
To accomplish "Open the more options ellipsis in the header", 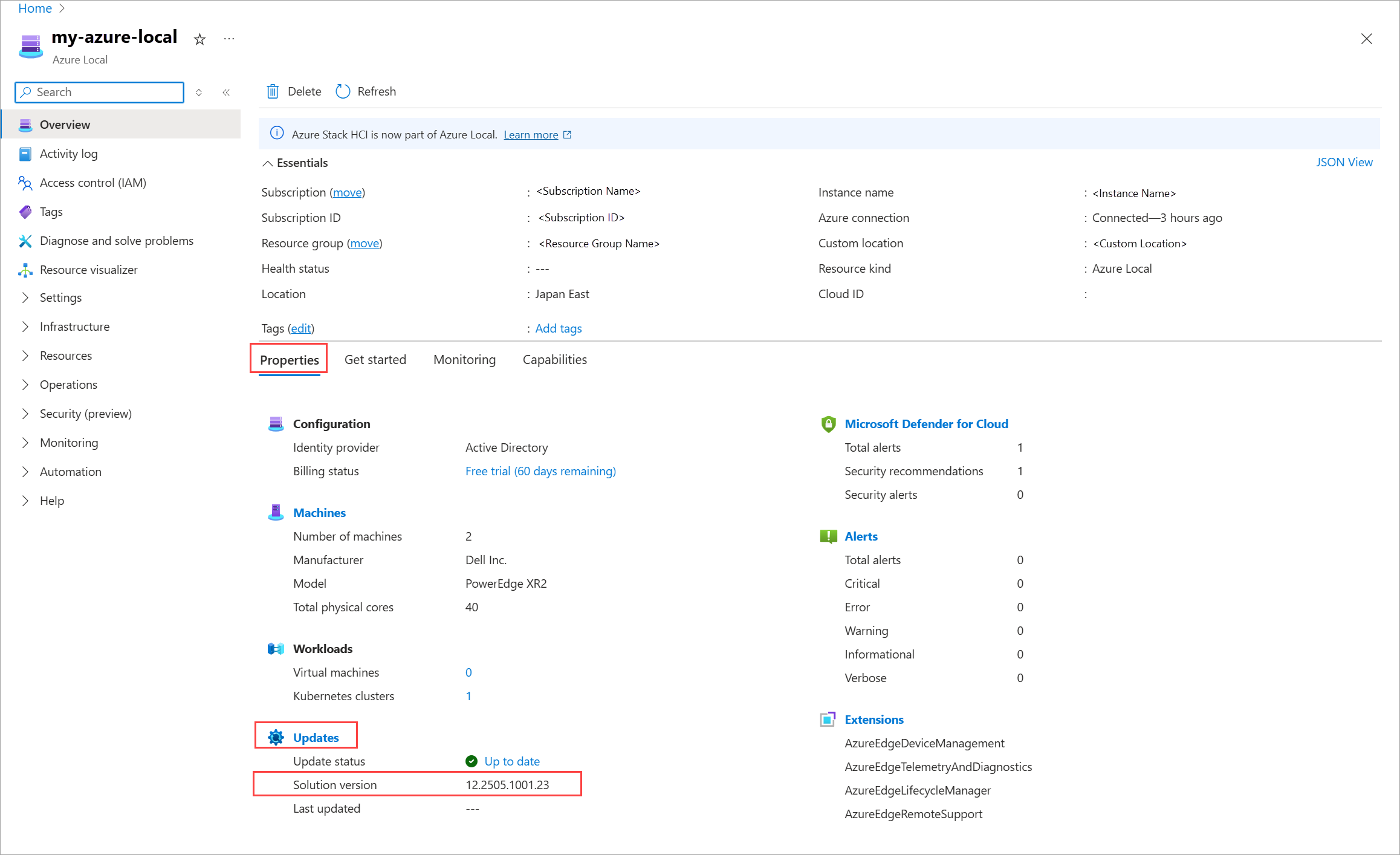I will click(228, 39).
